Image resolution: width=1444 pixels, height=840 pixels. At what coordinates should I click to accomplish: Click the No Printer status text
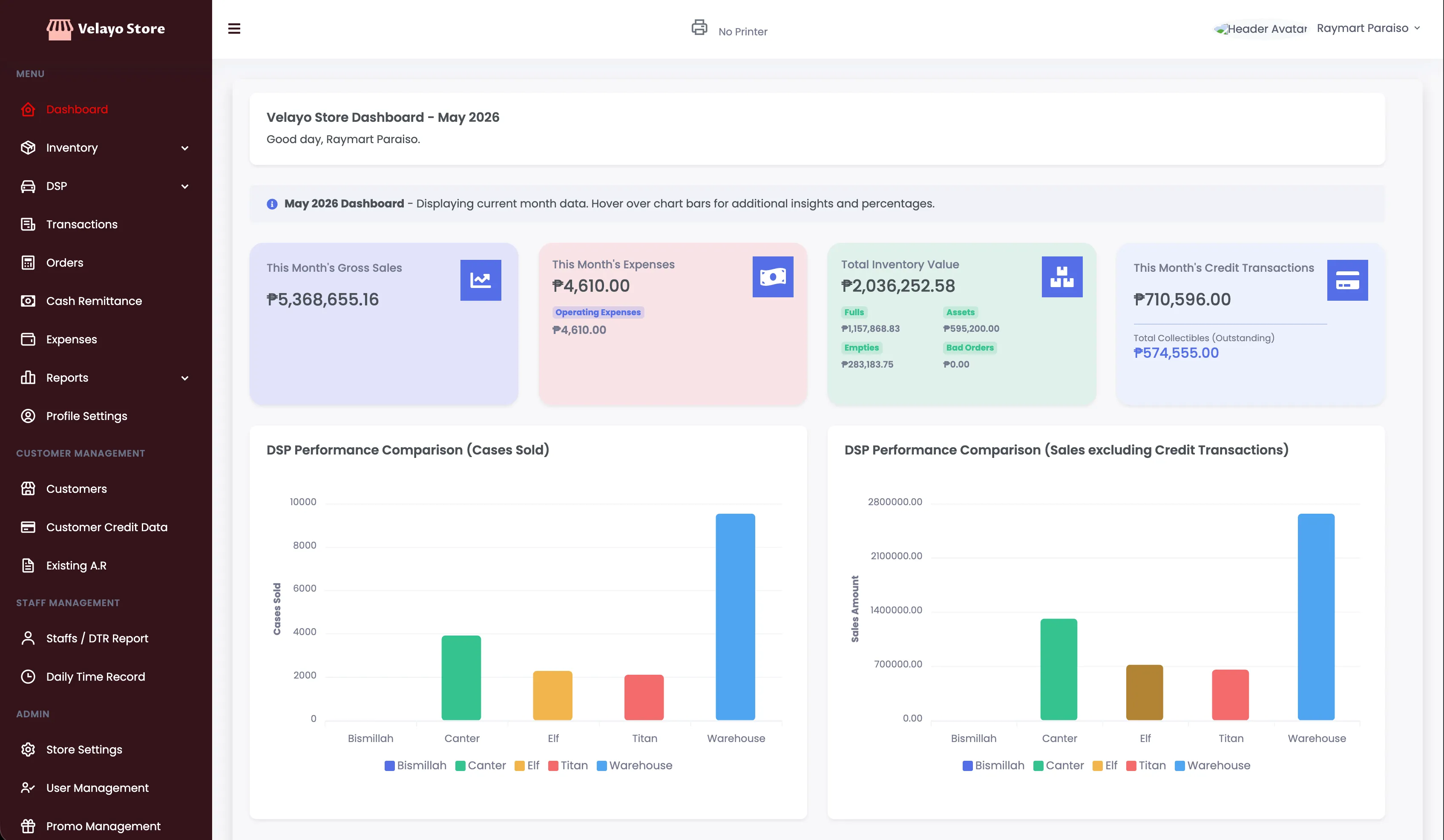pos(742,32)
